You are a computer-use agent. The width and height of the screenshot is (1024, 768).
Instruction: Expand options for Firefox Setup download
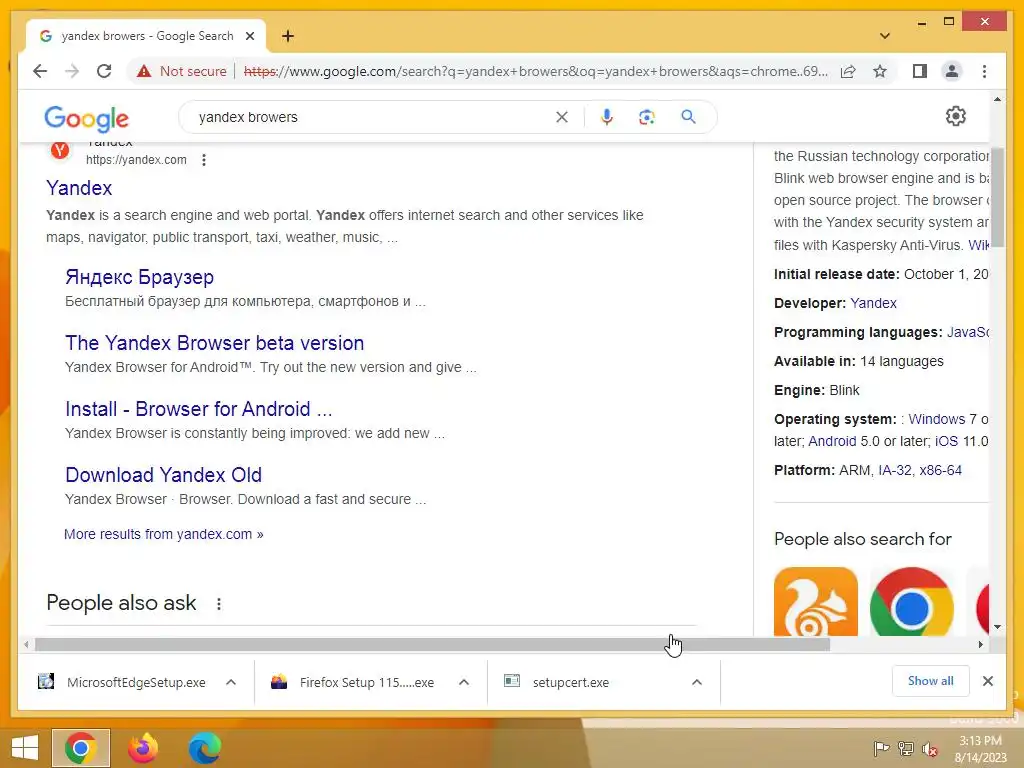464,682
